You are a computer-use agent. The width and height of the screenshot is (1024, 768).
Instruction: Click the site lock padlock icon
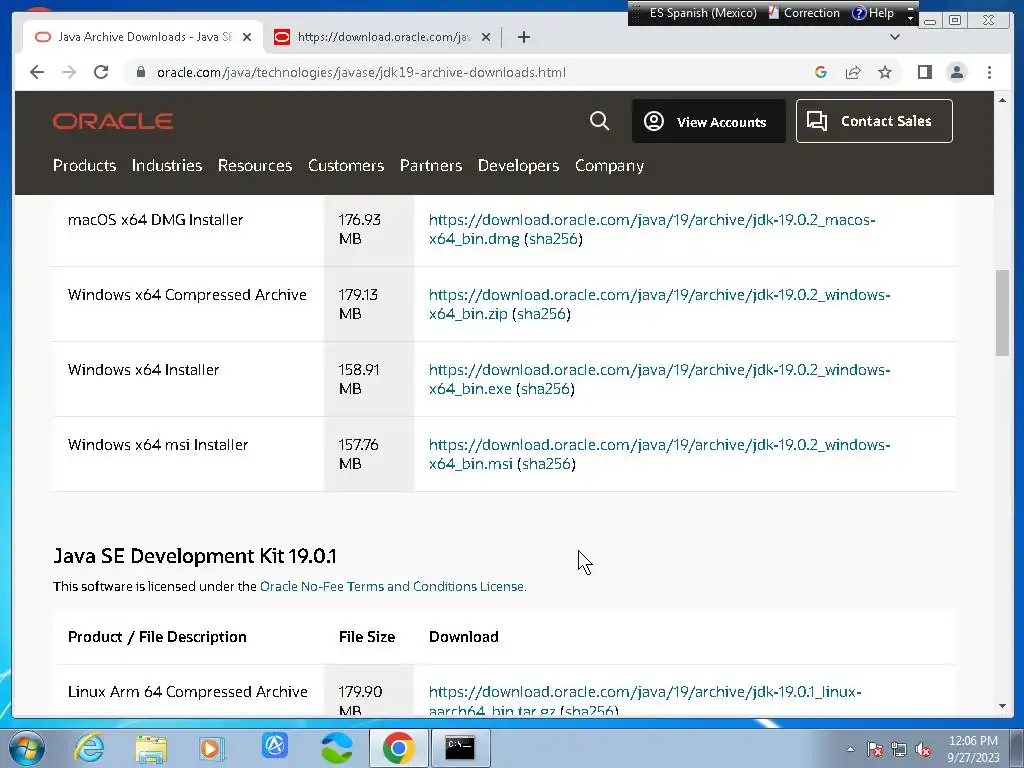tap(140, 72)
